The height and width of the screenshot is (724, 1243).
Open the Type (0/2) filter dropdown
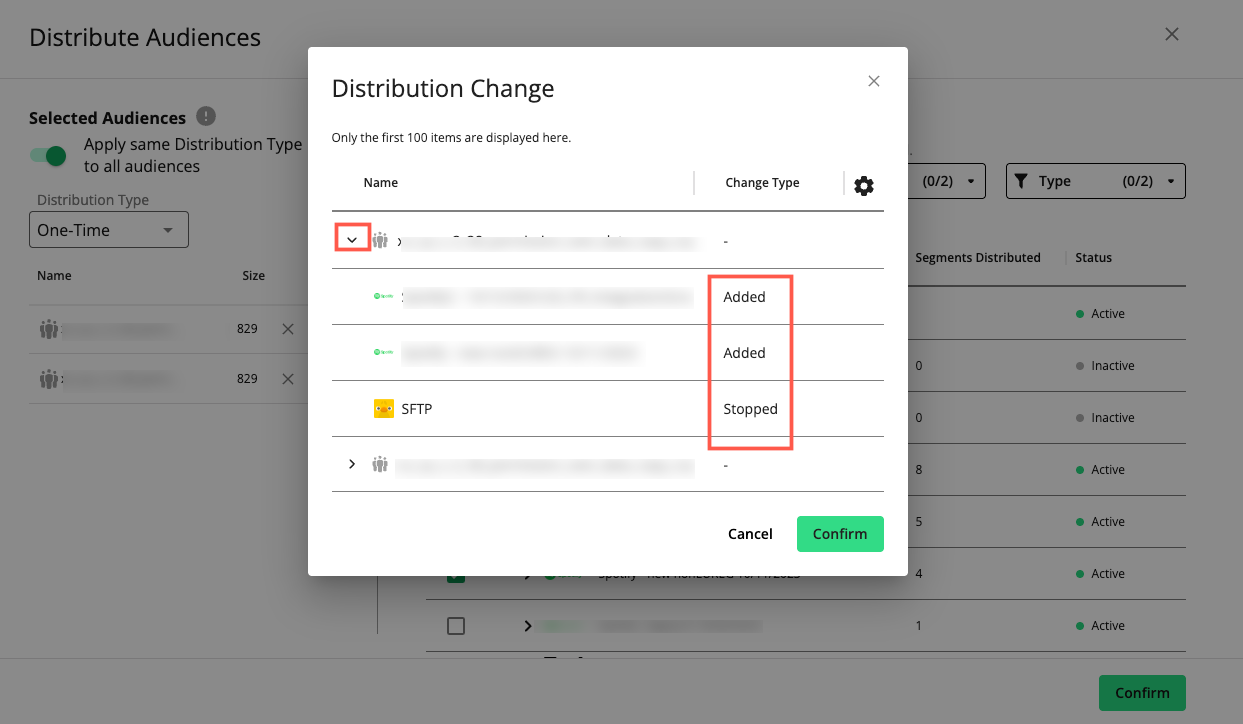[x=1095, y=181]
